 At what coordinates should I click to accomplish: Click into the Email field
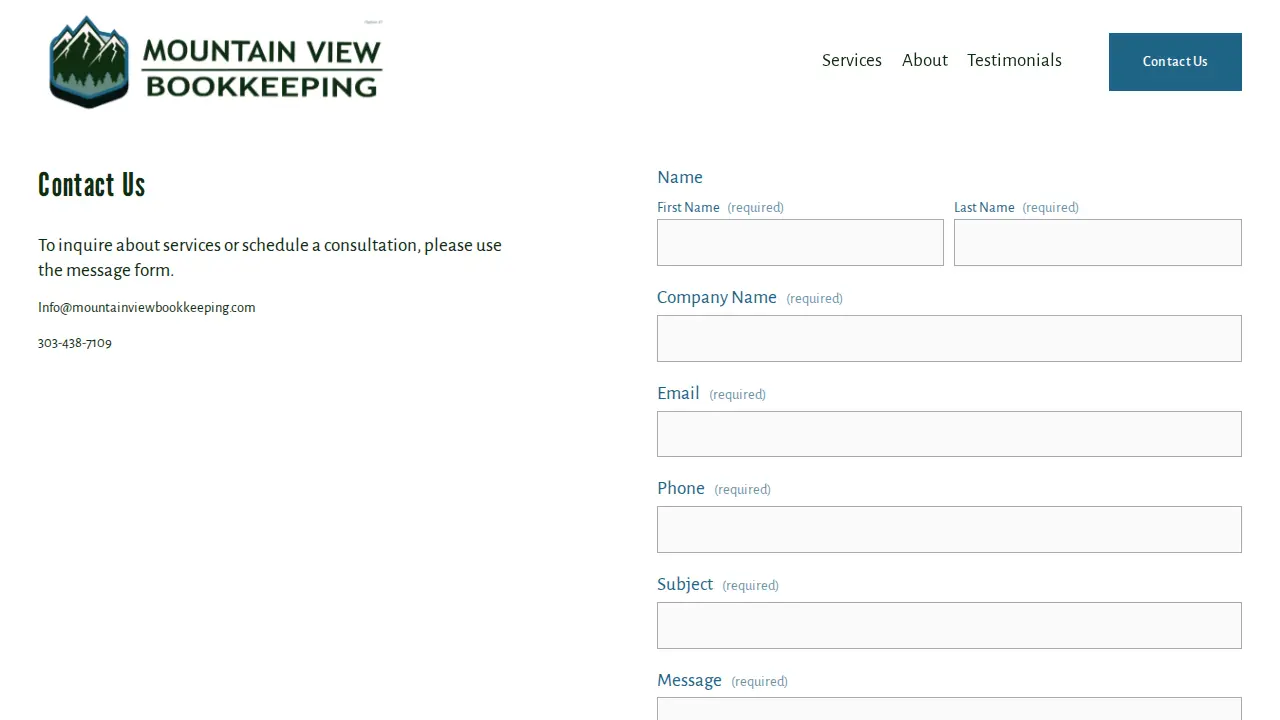pyautogui.click(x=949, y=434)
